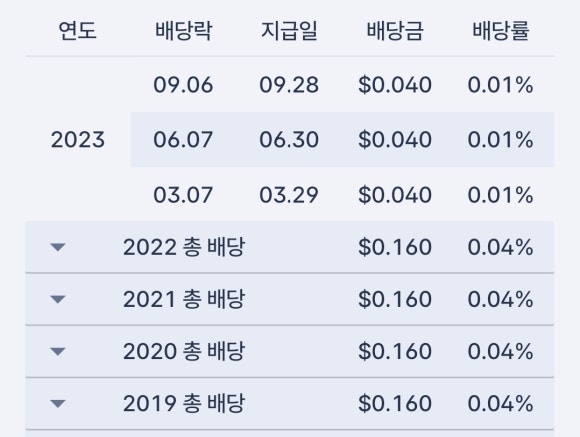Click payment date 09.28
Image resolution: width=580 pixels, height=437 pixels.
point(289,85)
